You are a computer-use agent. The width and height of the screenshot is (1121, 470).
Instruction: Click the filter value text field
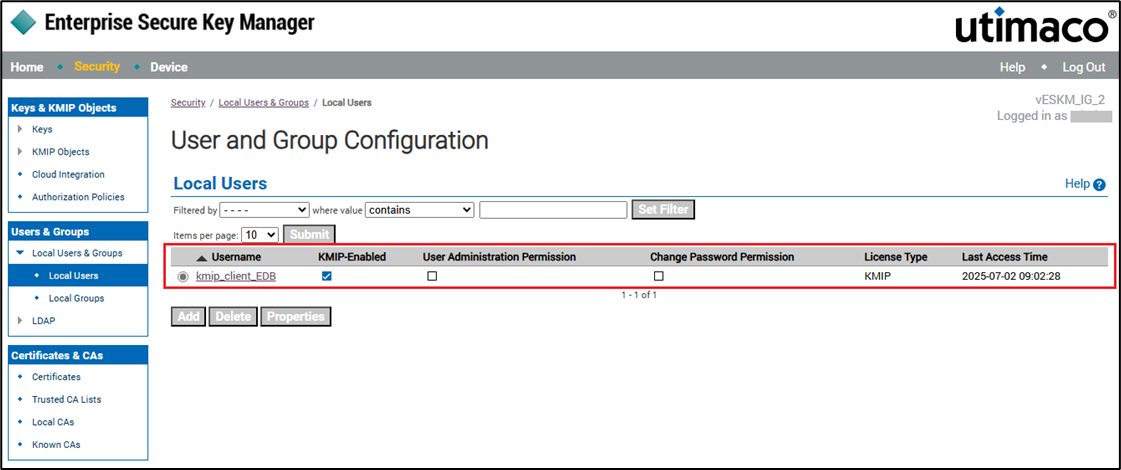pos(553,210)
